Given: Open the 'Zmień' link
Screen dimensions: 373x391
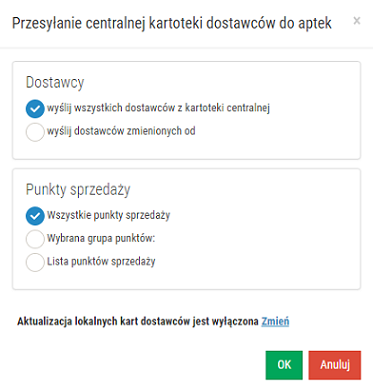Looking at the screenshot, I should 275,321.
